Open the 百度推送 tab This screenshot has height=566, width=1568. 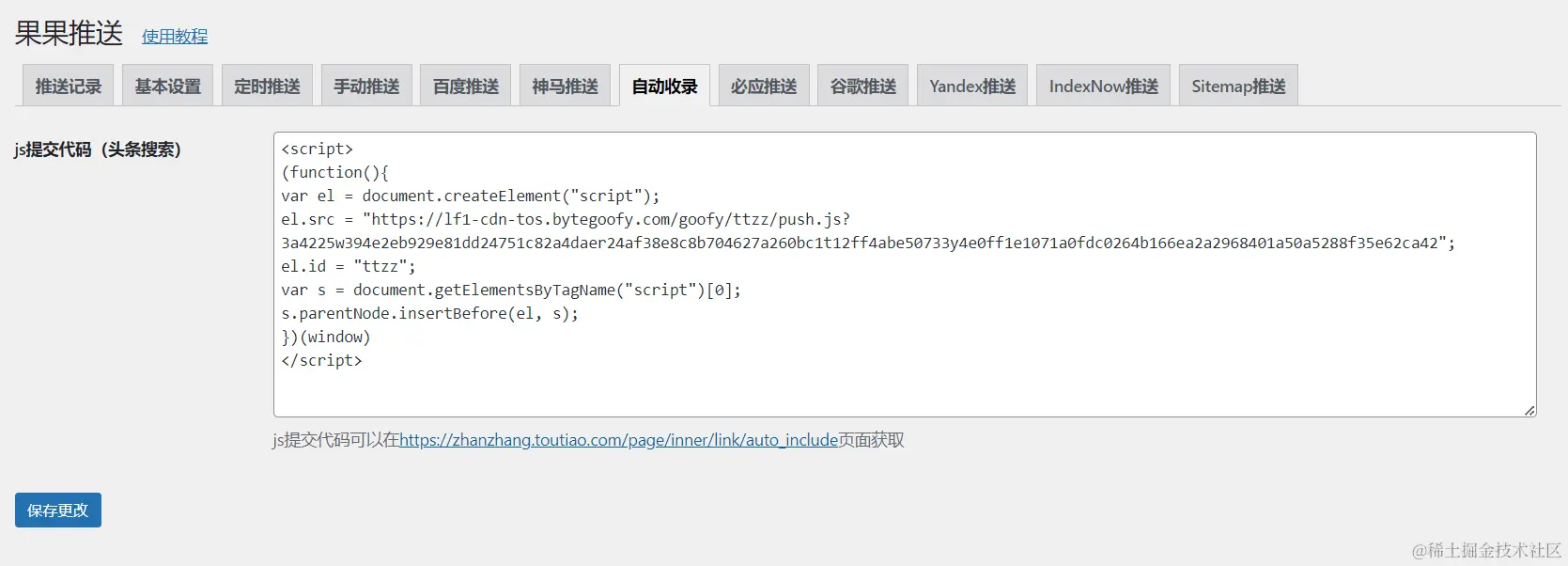click(466, 86)
